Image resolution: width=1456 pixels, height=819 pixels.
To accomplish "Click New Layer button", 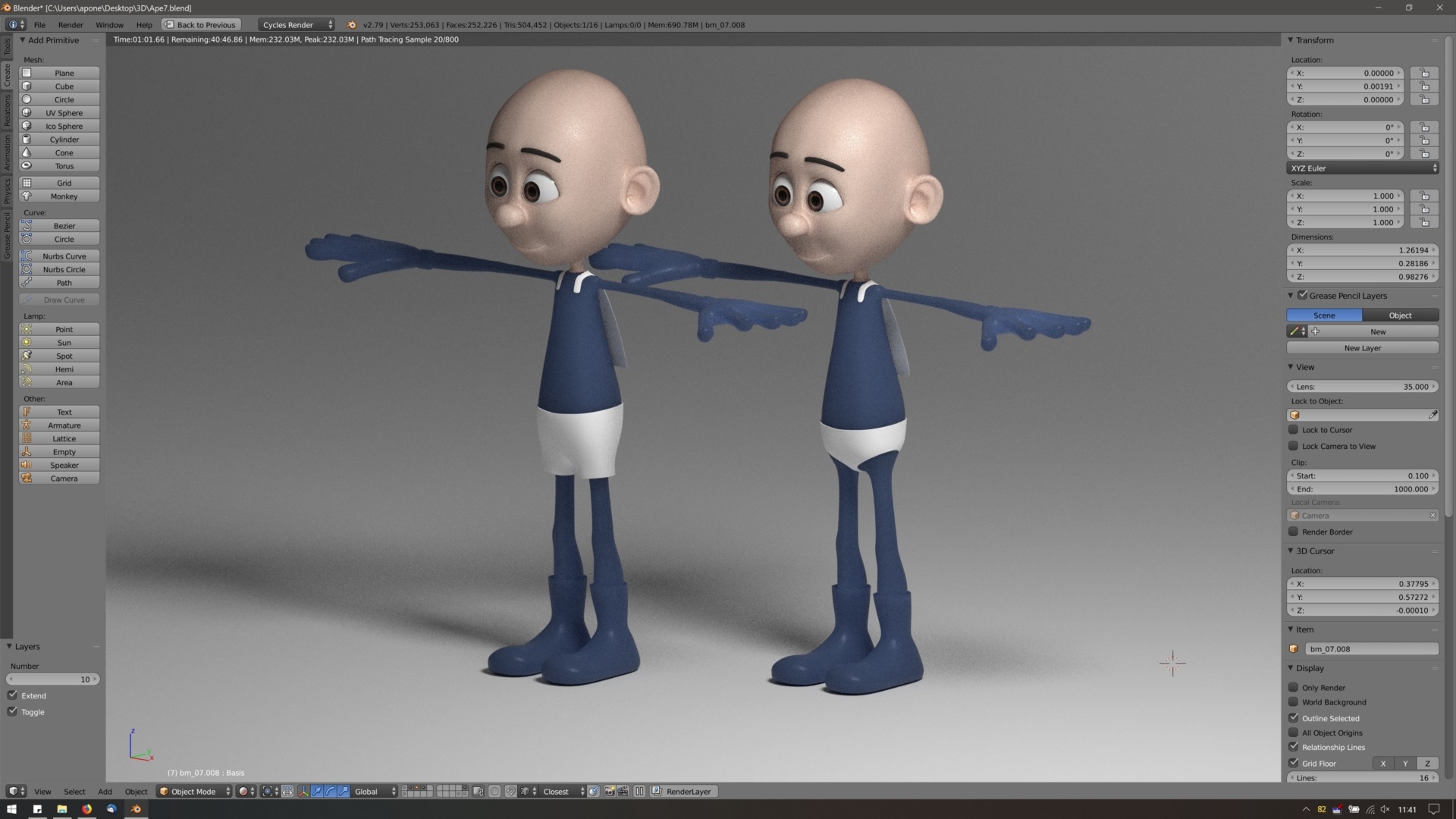I will [1363, 348].
